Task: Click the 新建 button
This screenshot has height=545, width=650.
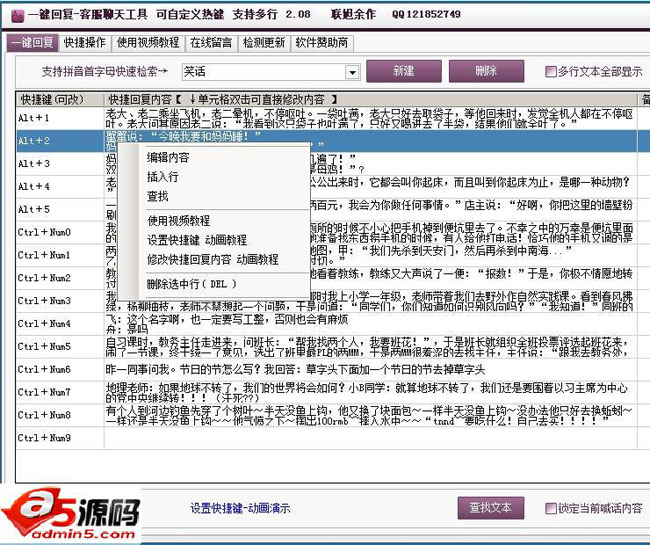Action: pos(403,71)
